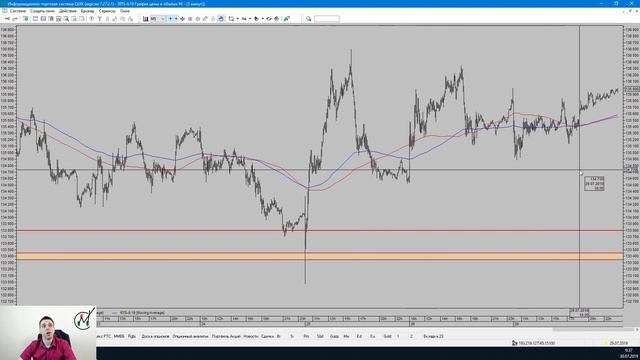Select the crosshair cursor tool
The width and height of the screenshot is (640, 360).
tap(171, 19)
